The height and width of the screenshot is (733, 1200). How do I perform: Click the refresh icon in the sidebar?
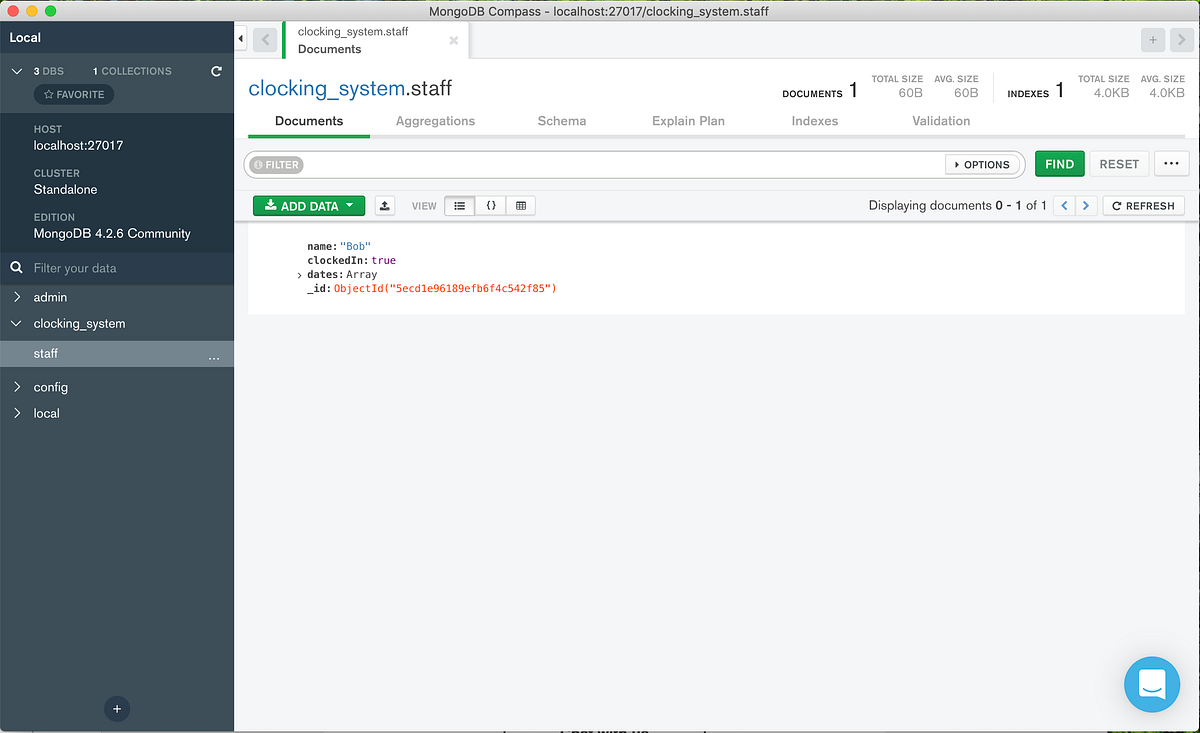point(216,71)
